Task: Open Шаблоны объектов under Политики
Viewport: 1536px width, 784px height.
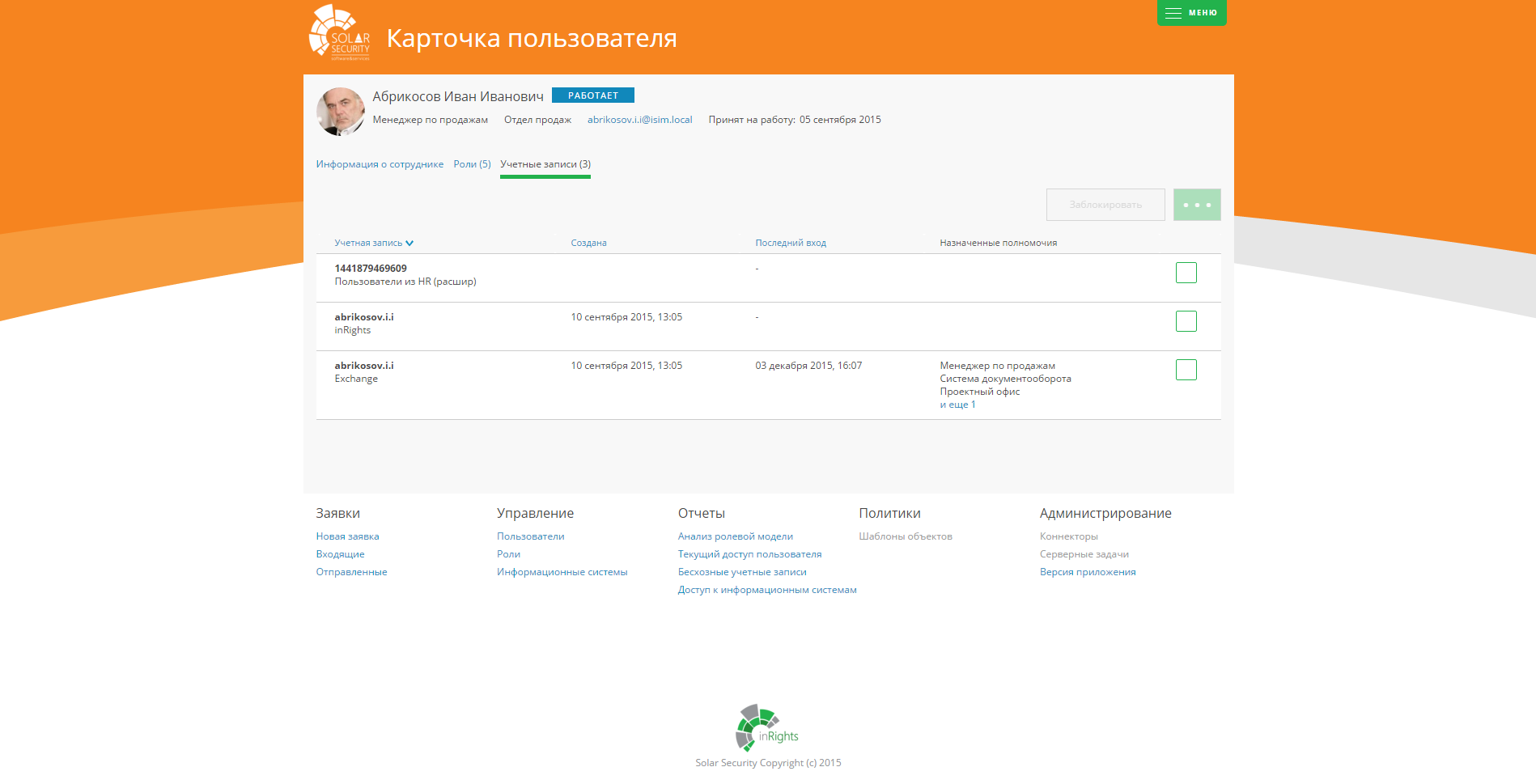Action: (x=906, y=536)
